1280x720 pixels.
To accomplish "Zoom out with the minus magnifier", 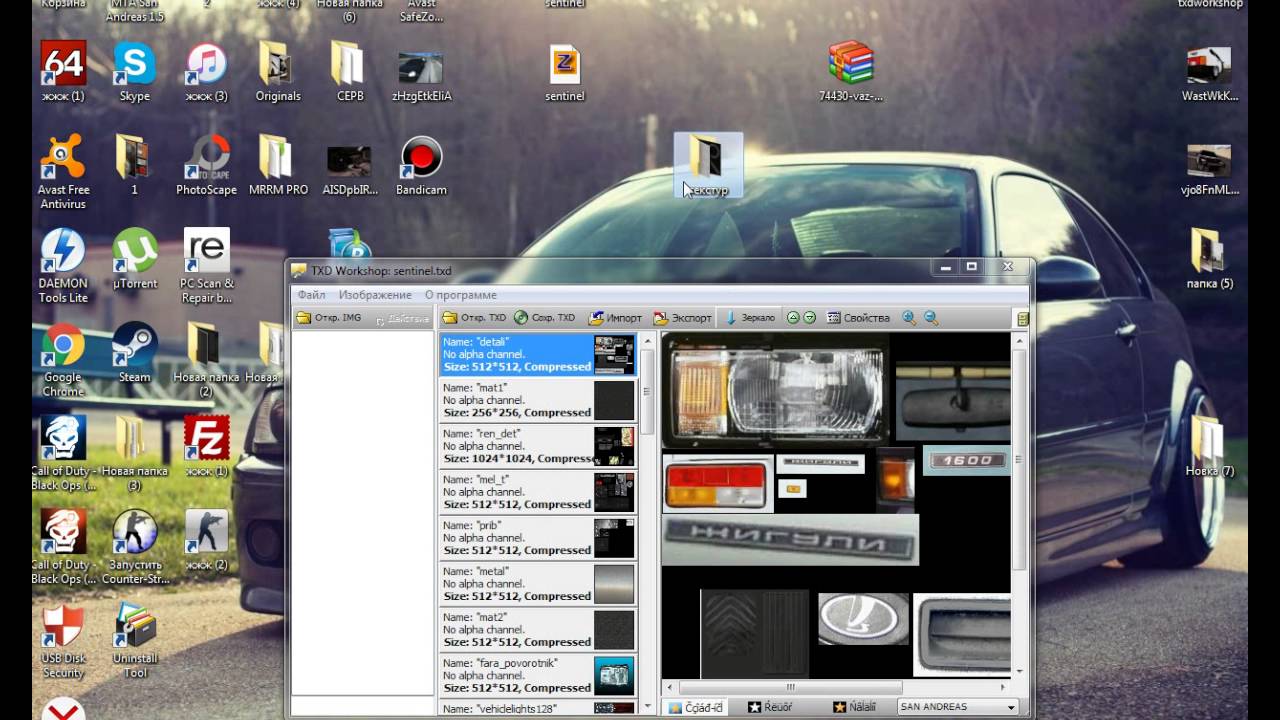I will point(931,318).
